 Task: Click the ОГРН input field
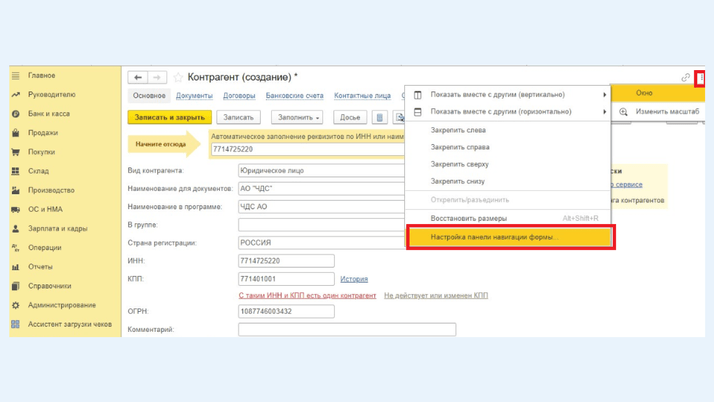click(x=286, y=311)
